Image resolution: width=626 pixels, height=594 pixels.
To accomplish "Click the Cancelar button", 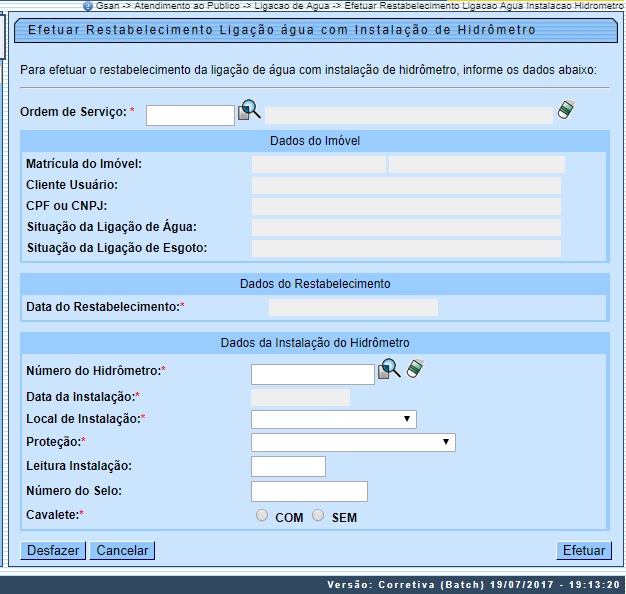I will point(122,550).
